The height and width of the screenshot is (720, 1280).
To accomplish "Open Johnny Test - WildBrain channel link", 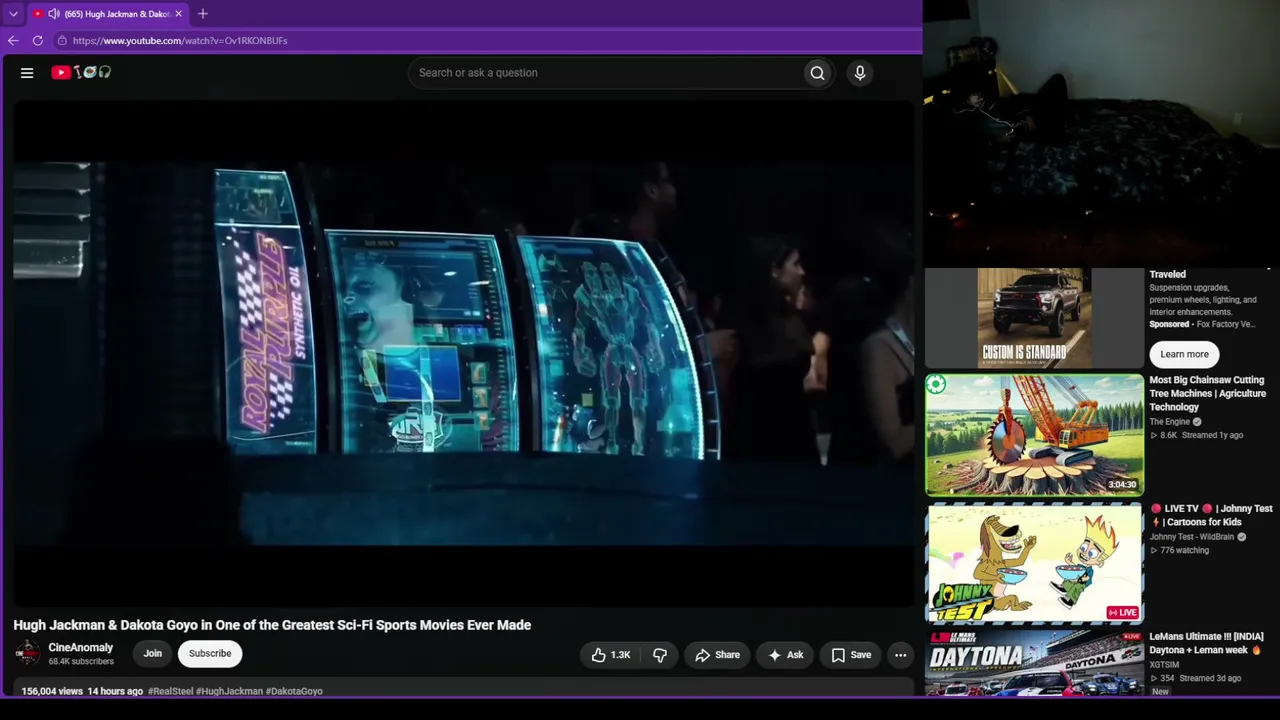I will [1192, 537].
